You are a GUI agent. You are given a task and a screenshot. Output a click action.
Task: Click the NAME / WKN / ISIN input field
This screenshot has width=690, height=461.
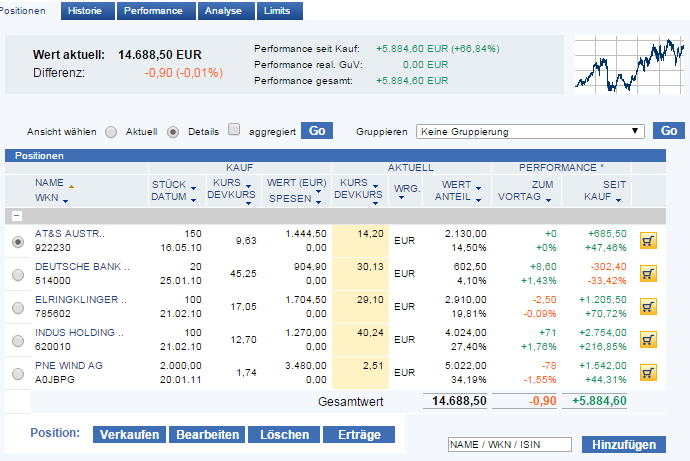pyautogui.click(x=510, y=445)
